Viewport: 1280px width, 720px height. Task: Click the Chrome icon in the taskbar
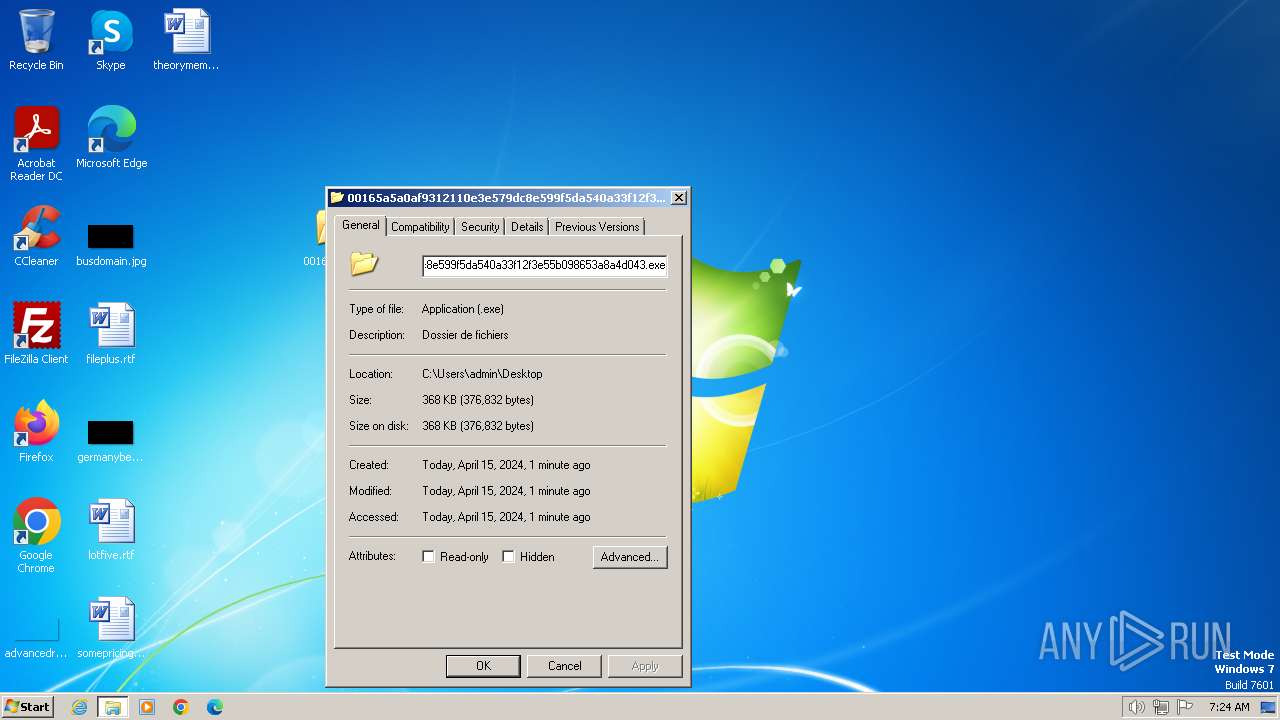pos(181,707)
